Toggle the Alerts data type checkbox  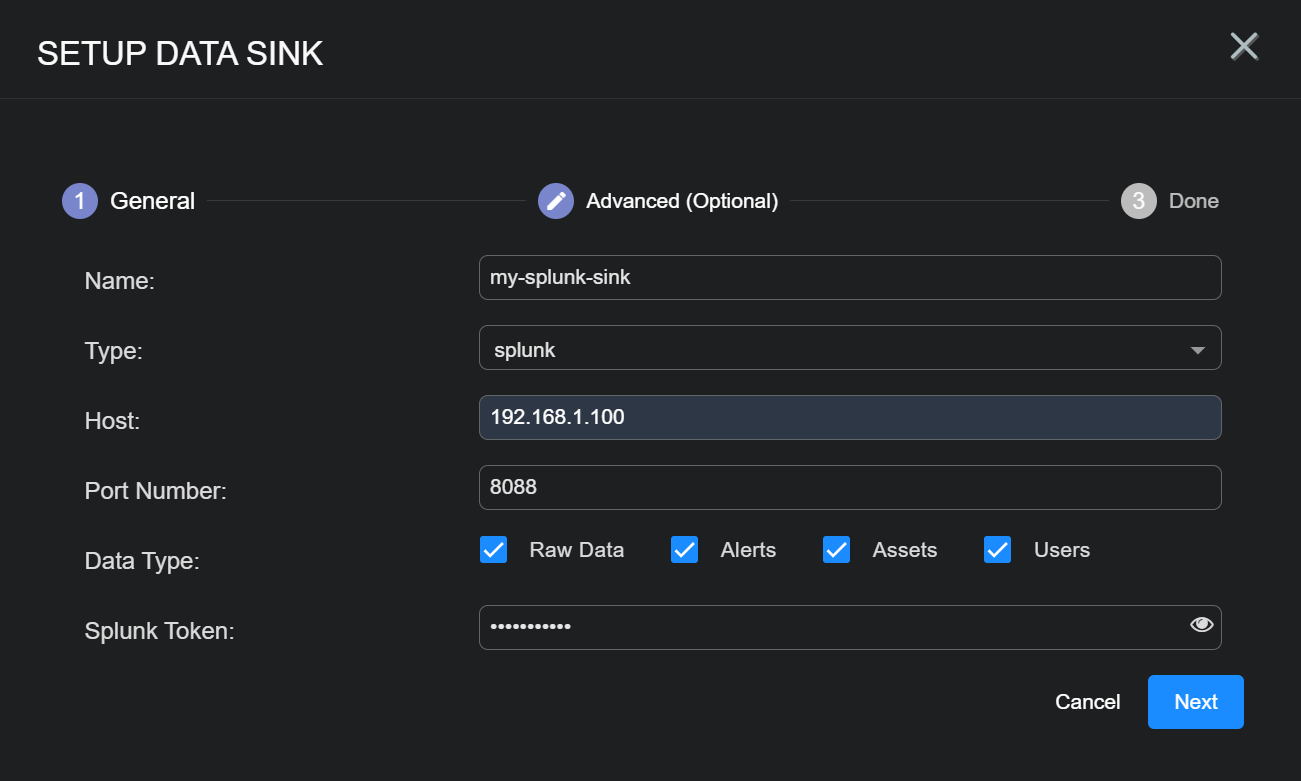tap(684, 550)
